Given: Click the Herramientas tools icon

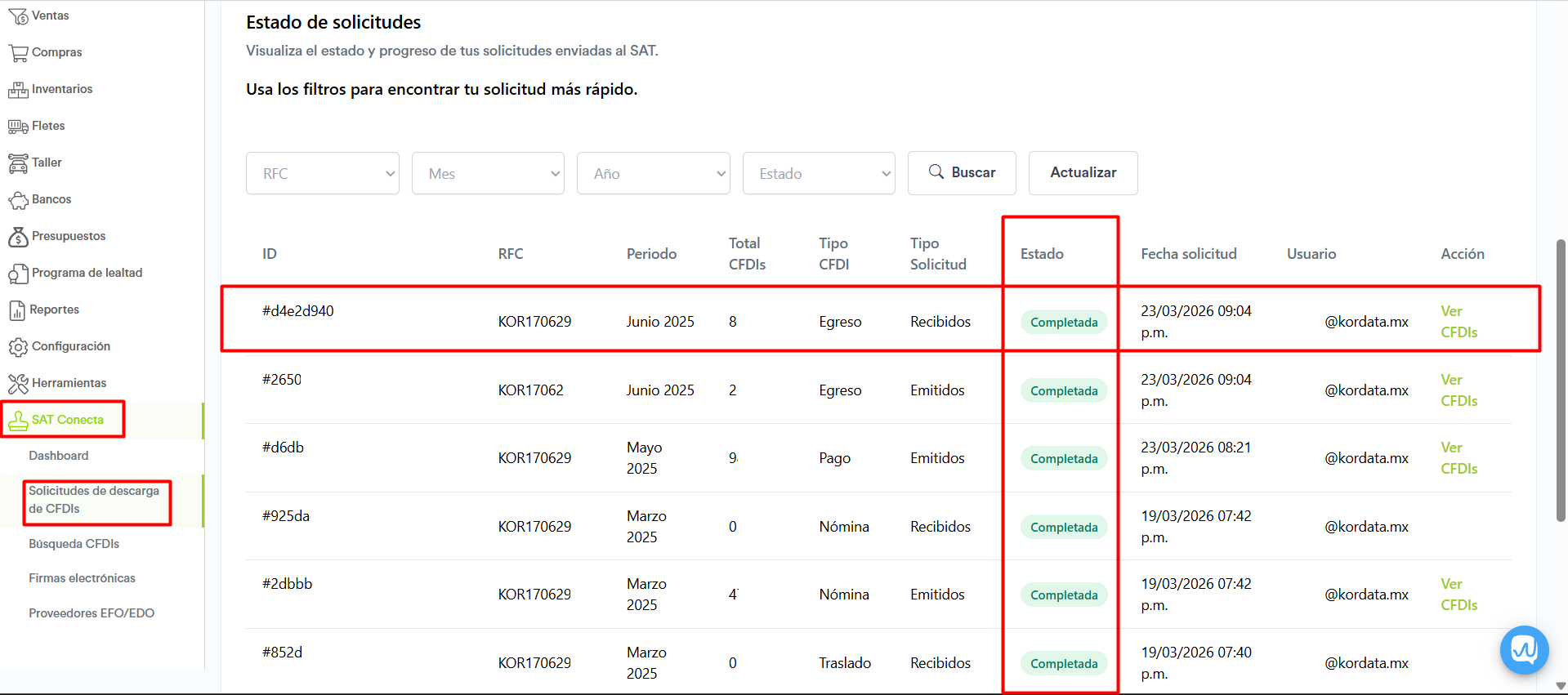Looking at the screenshot, I should click(x=18, y=383).
